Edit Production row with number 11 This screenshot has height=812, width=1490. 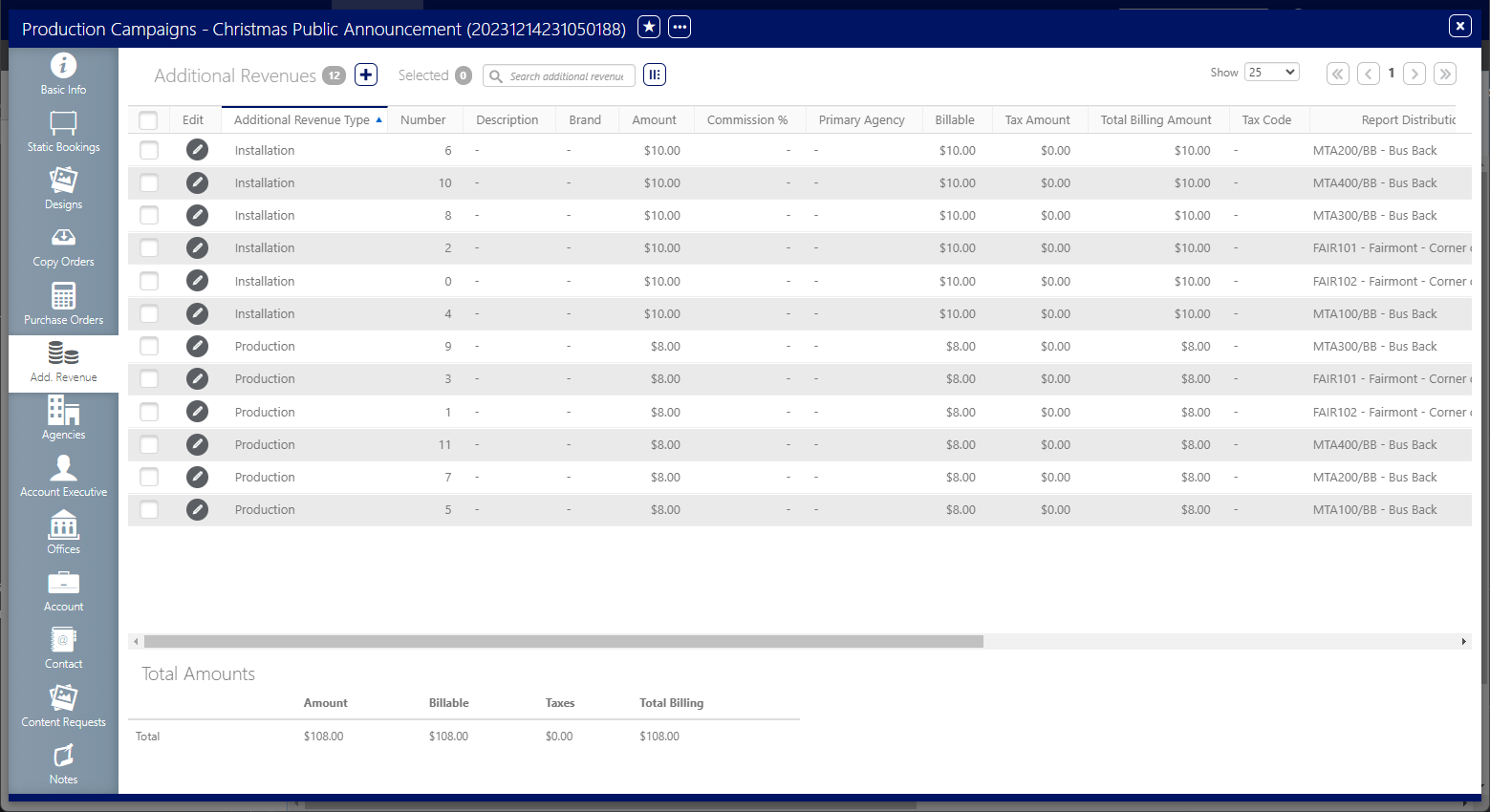click(197, 444)
